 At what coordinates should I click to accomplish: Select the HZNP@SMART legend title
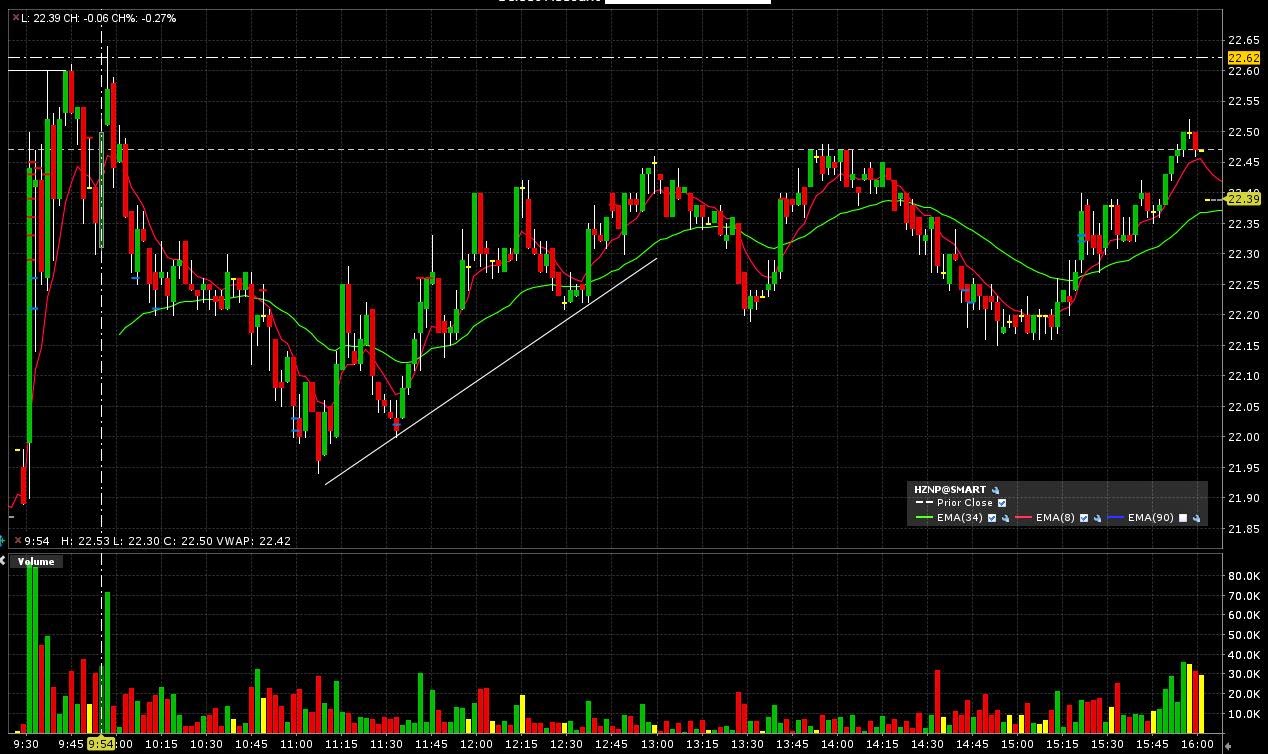tap(950, 490)
